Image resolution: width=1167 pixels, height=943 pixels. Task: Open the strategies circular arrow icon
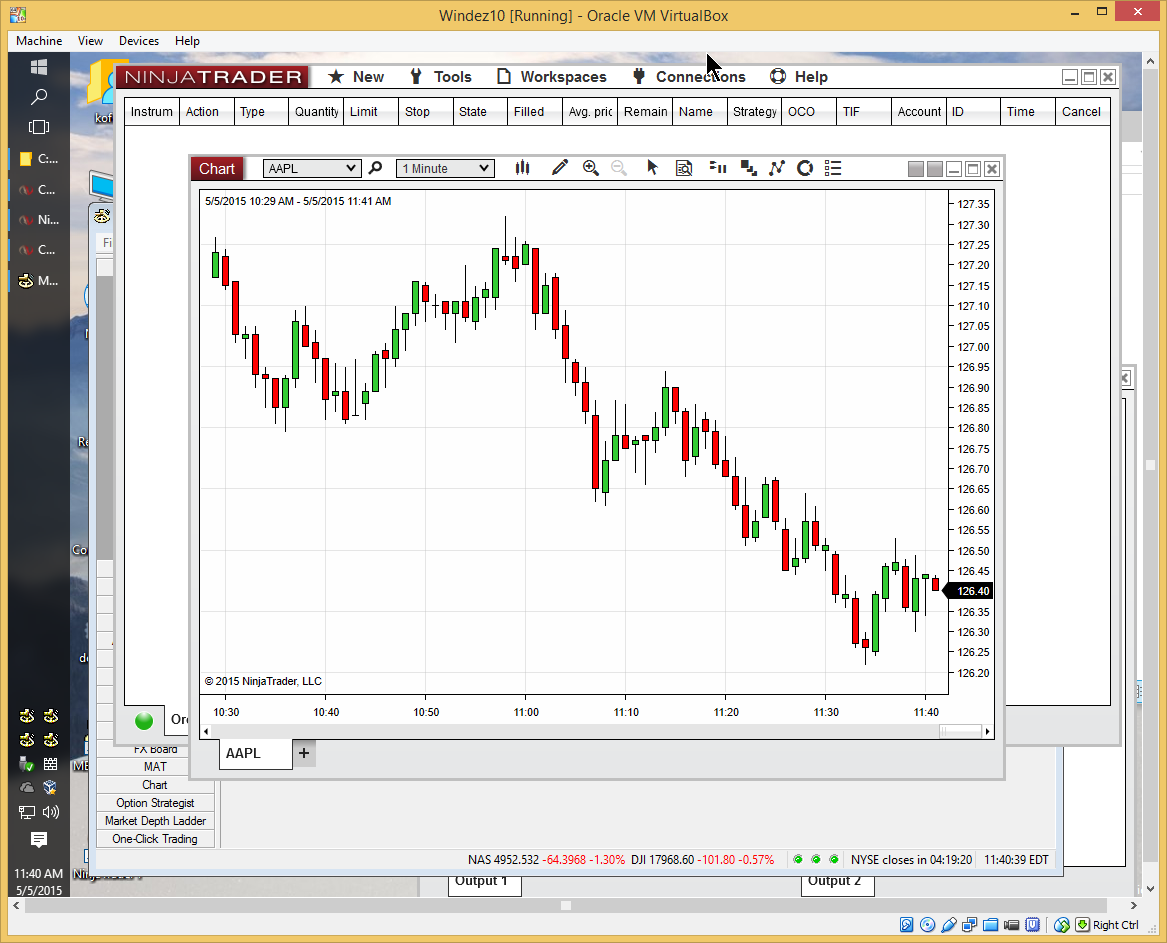805,168
